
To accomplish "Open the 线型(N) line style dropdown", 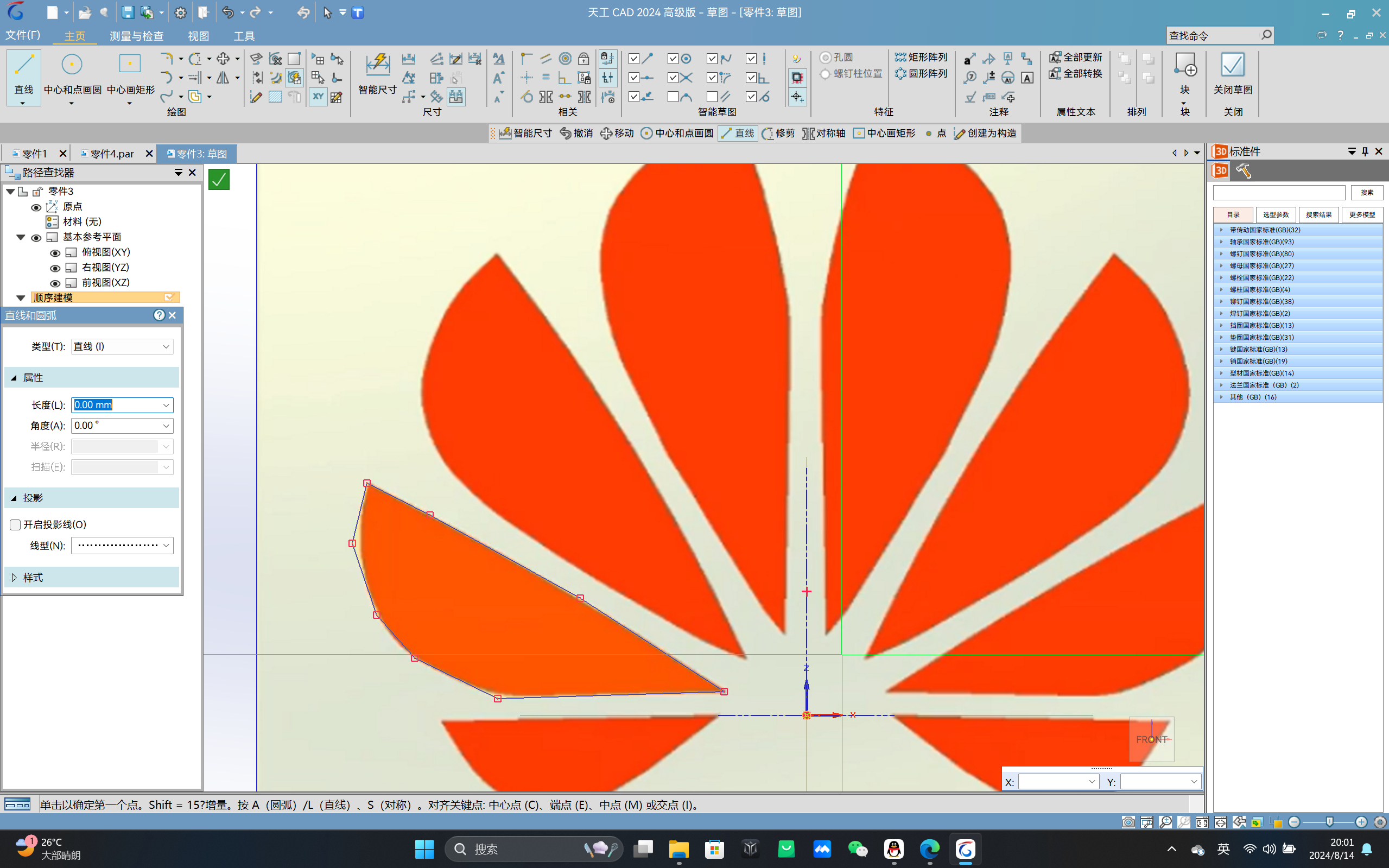I will point(122,545).
